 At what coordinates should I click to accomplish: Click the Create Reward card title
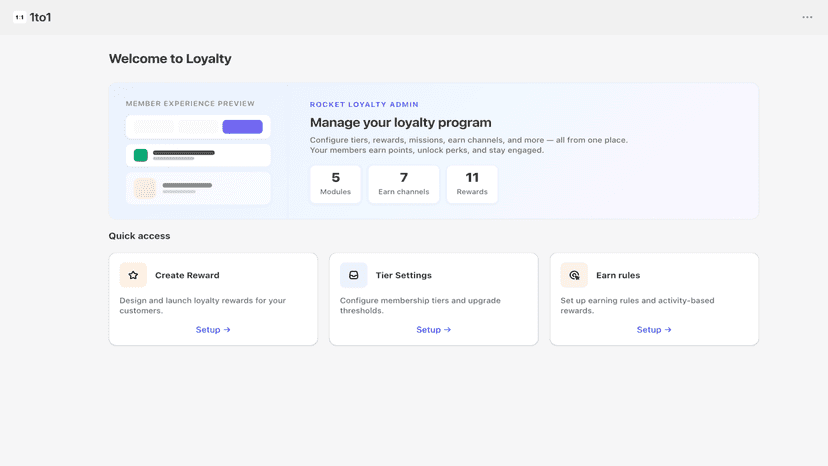tap(187, 275)
